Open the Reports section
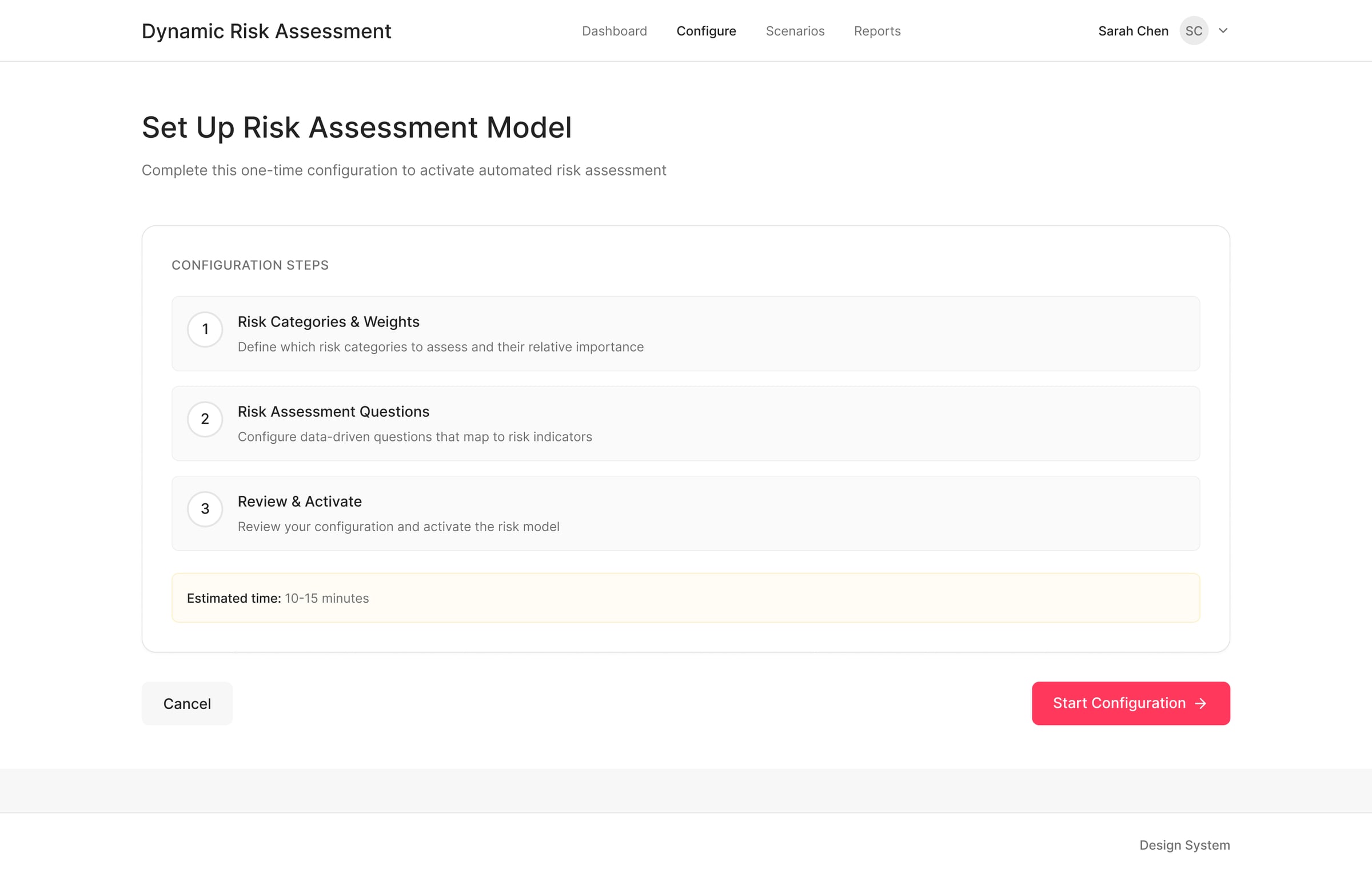Viewport: 1372px width, 876px height. (877, 31)
